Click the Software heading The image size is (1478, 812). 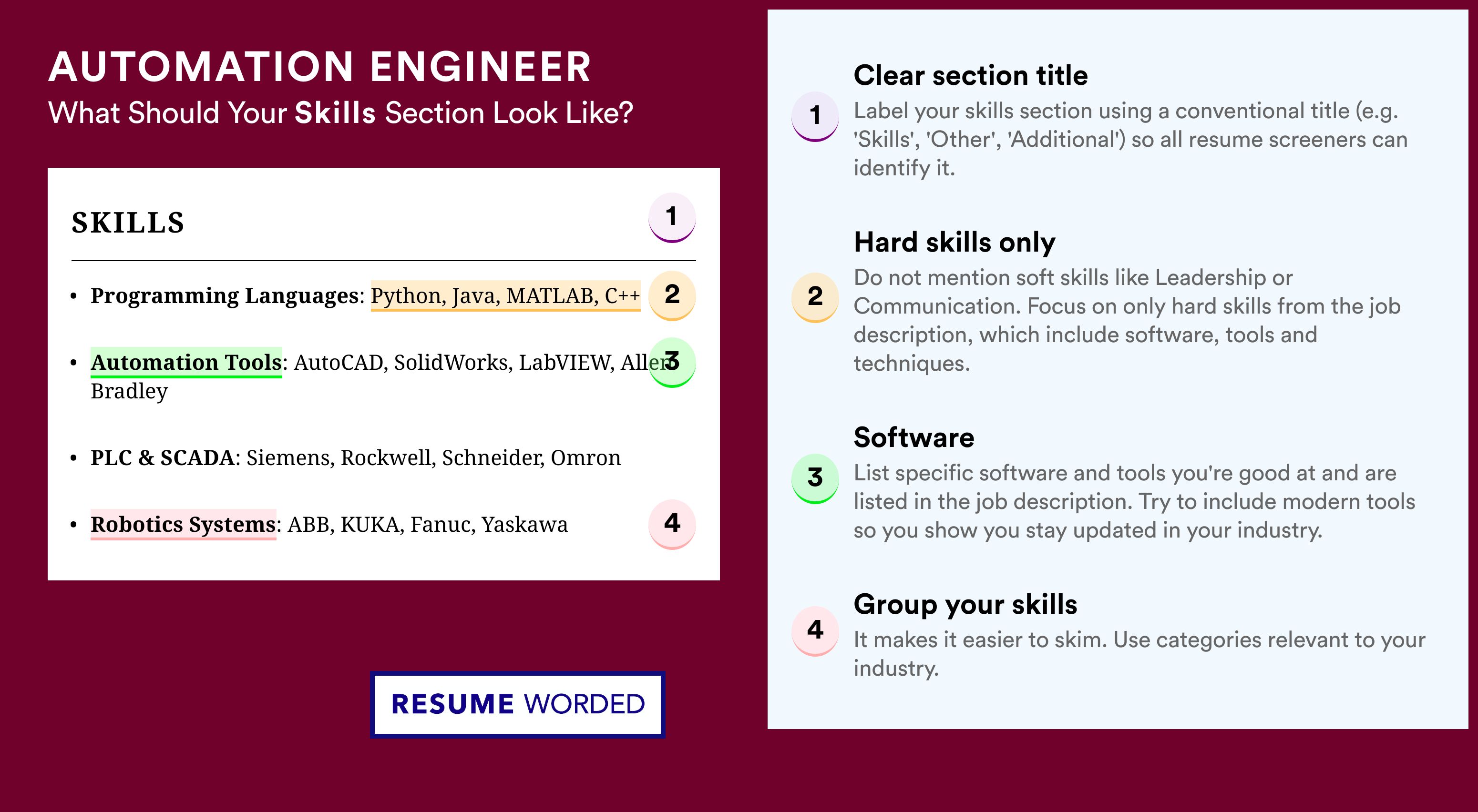tap(913, 437)
